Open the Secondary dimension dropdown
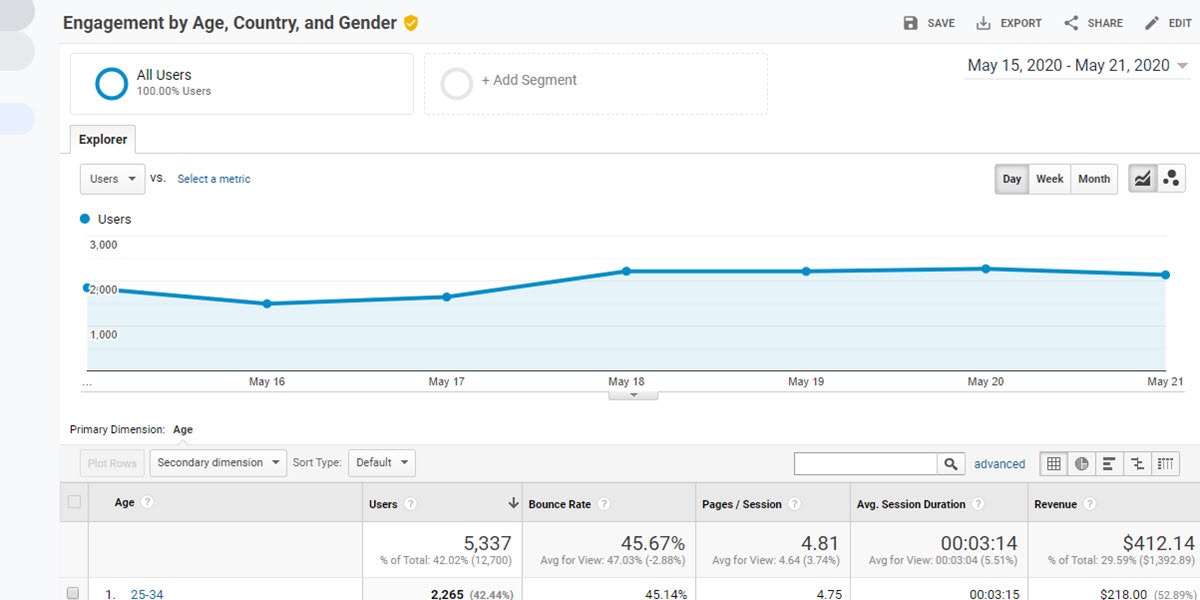 217,463
